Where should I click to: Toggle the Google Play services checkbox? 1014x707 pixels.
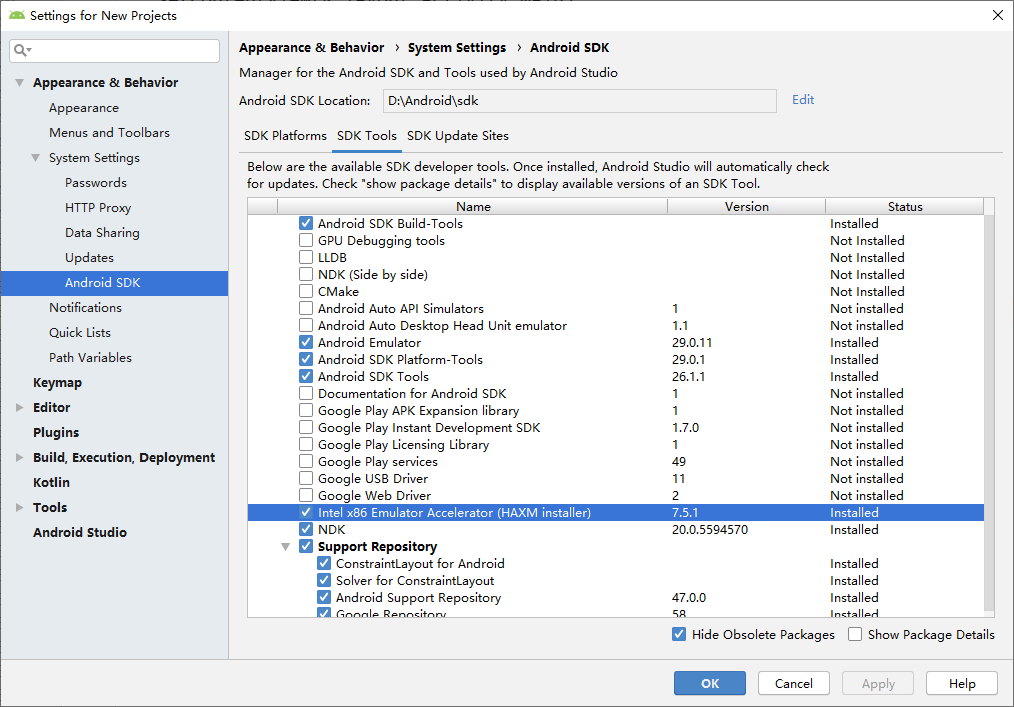pos(306,462)
